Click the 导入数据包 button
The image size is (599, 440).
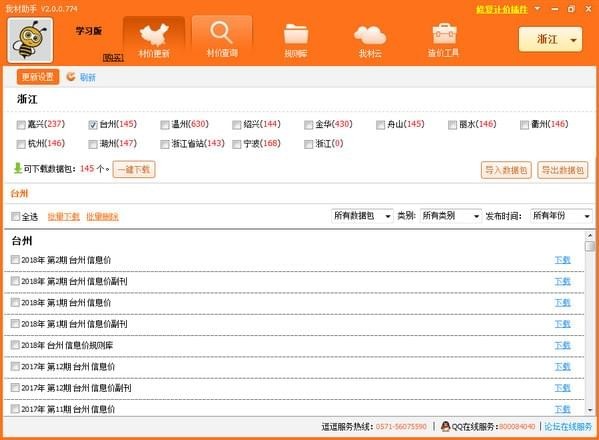click(506, 170)
